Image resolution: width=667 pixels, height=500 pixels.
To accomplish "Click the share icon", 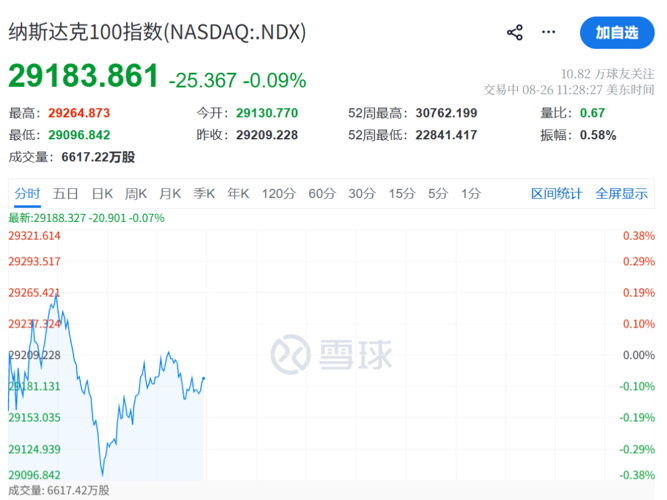I will click(x=515, y=32).
